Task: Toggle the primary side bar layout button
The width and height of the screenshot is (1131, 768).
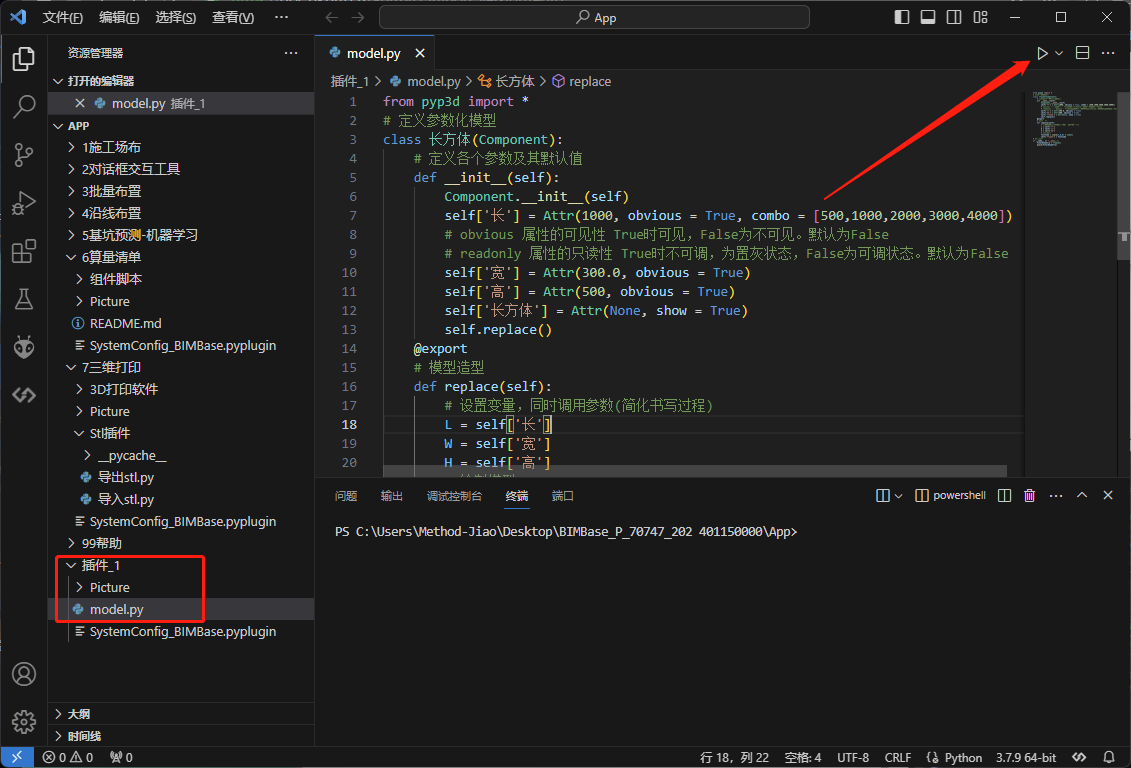Action: click(x=903, y=17)
